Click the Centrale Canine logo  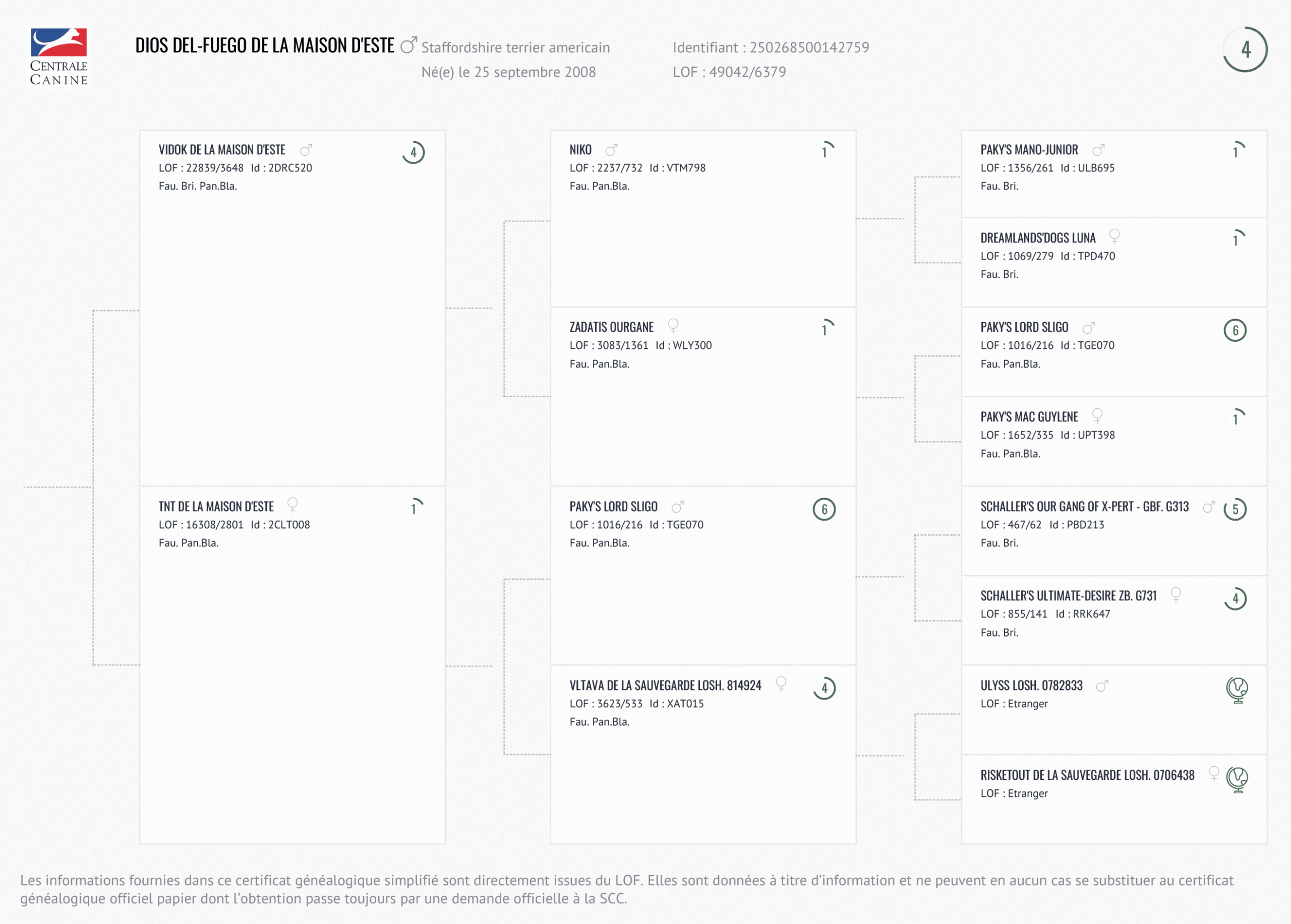(58, 56)
